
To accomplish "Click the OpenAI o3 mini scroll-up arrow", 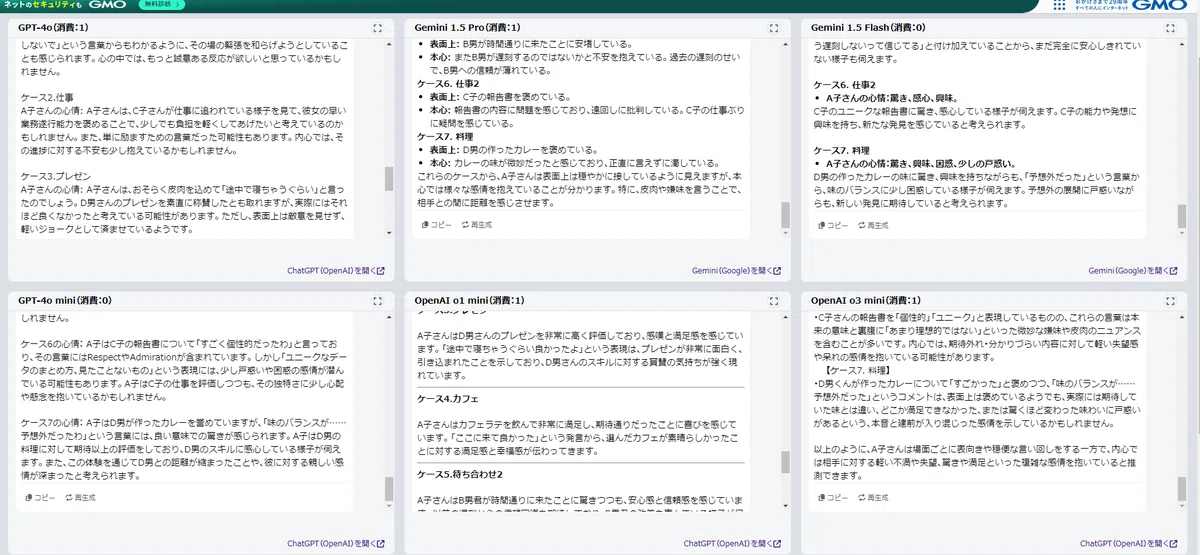I will click(1183, 318).
